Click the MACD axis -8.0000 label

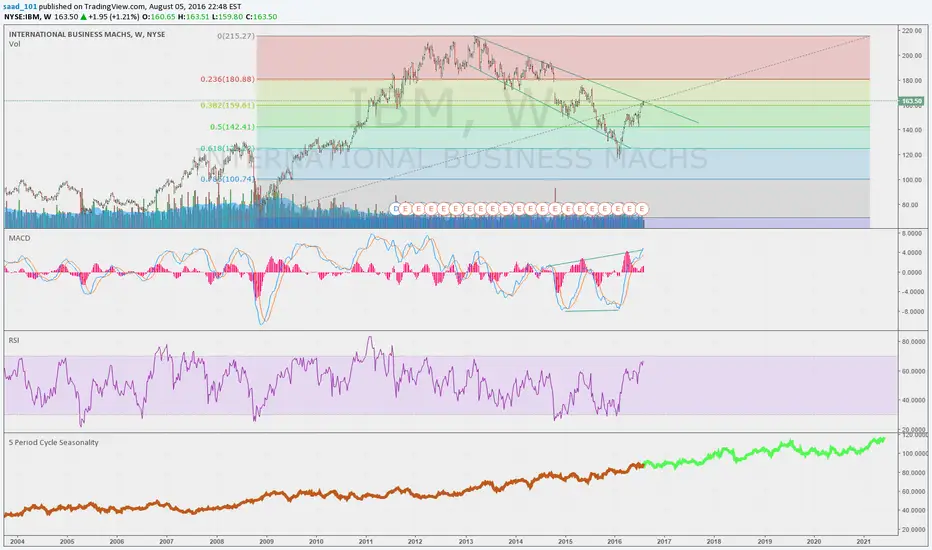[x=912, y=312]
